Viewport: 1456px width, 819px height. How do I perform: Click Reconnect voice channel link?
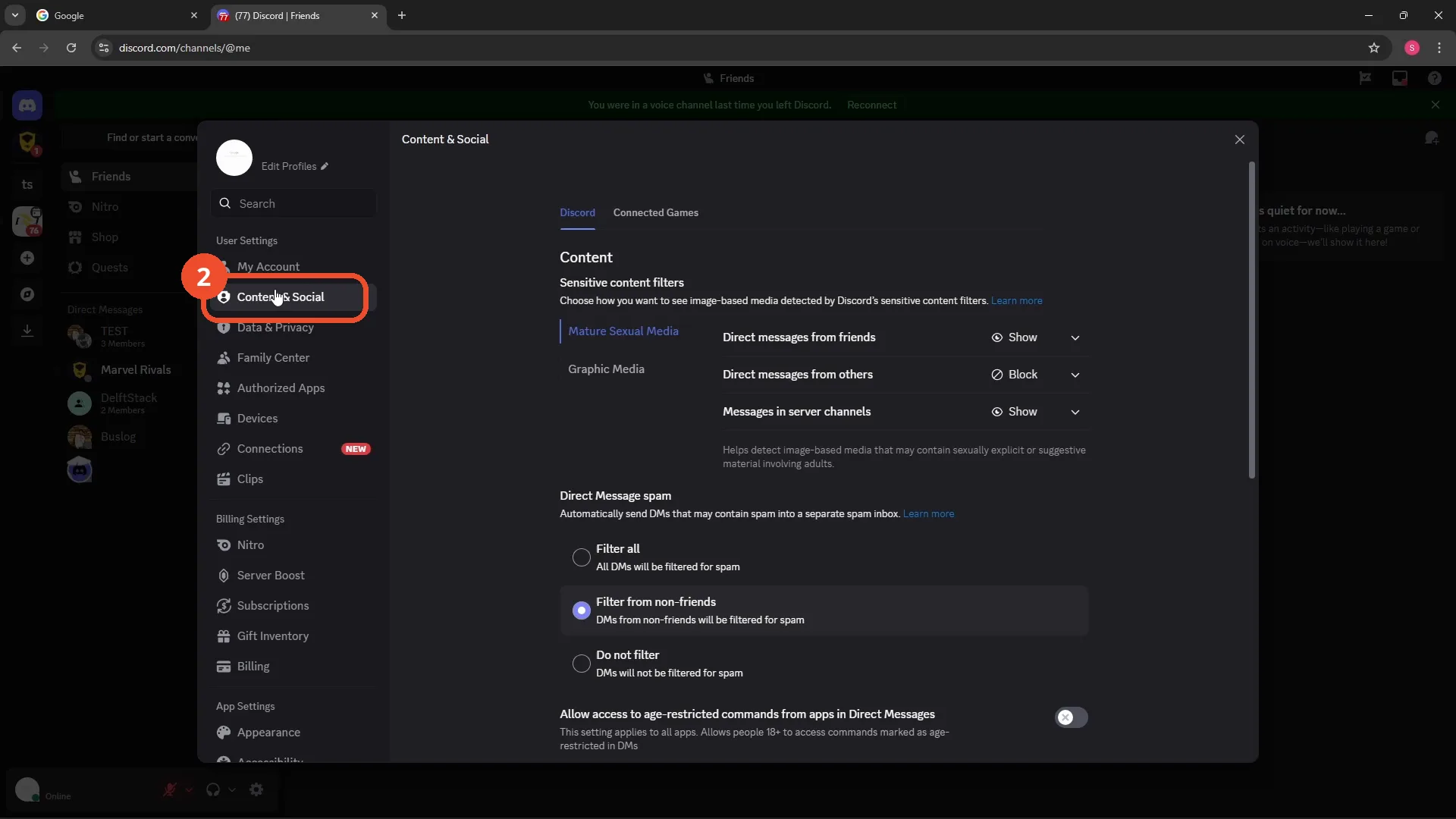(x=871, y=105)
